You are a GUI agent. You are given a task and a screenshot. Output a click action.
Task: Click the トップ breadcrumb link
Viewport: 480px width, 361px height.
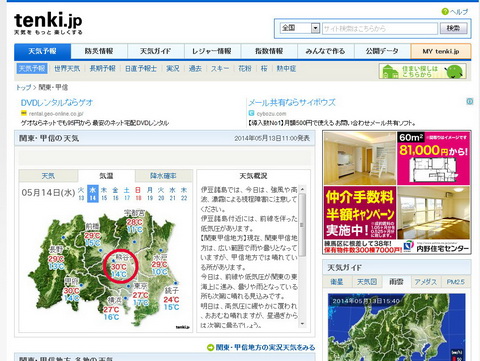coord(23,87)
